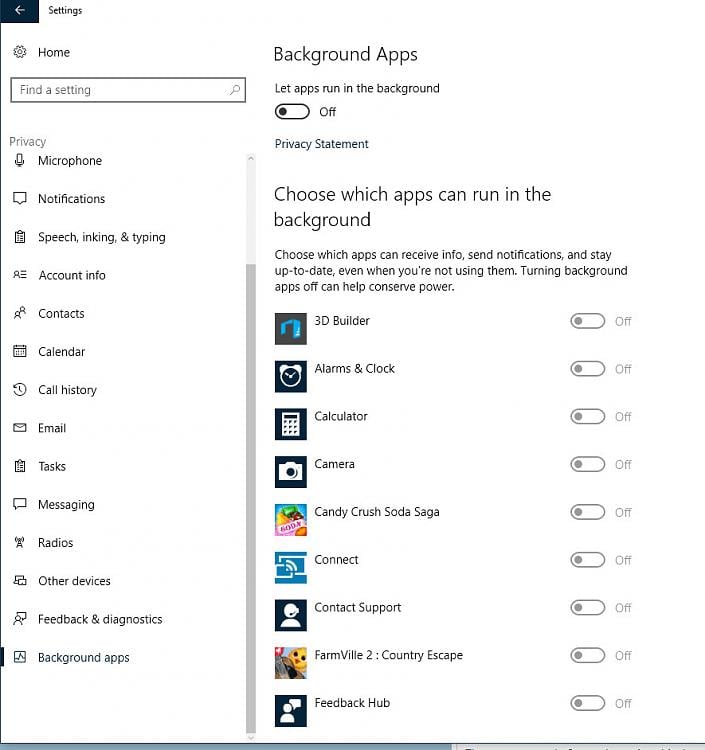Click the Microphone icon in the sidebar
Screen dimensions: 705x750
pos(20,160)
